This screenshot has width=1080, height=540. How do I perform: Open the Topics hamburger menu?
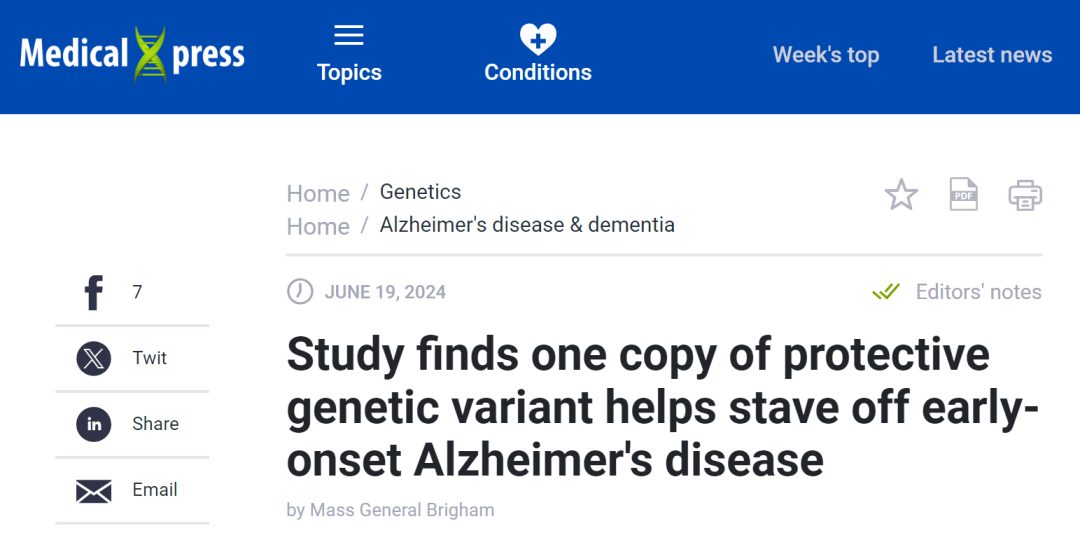pos(349,36)
